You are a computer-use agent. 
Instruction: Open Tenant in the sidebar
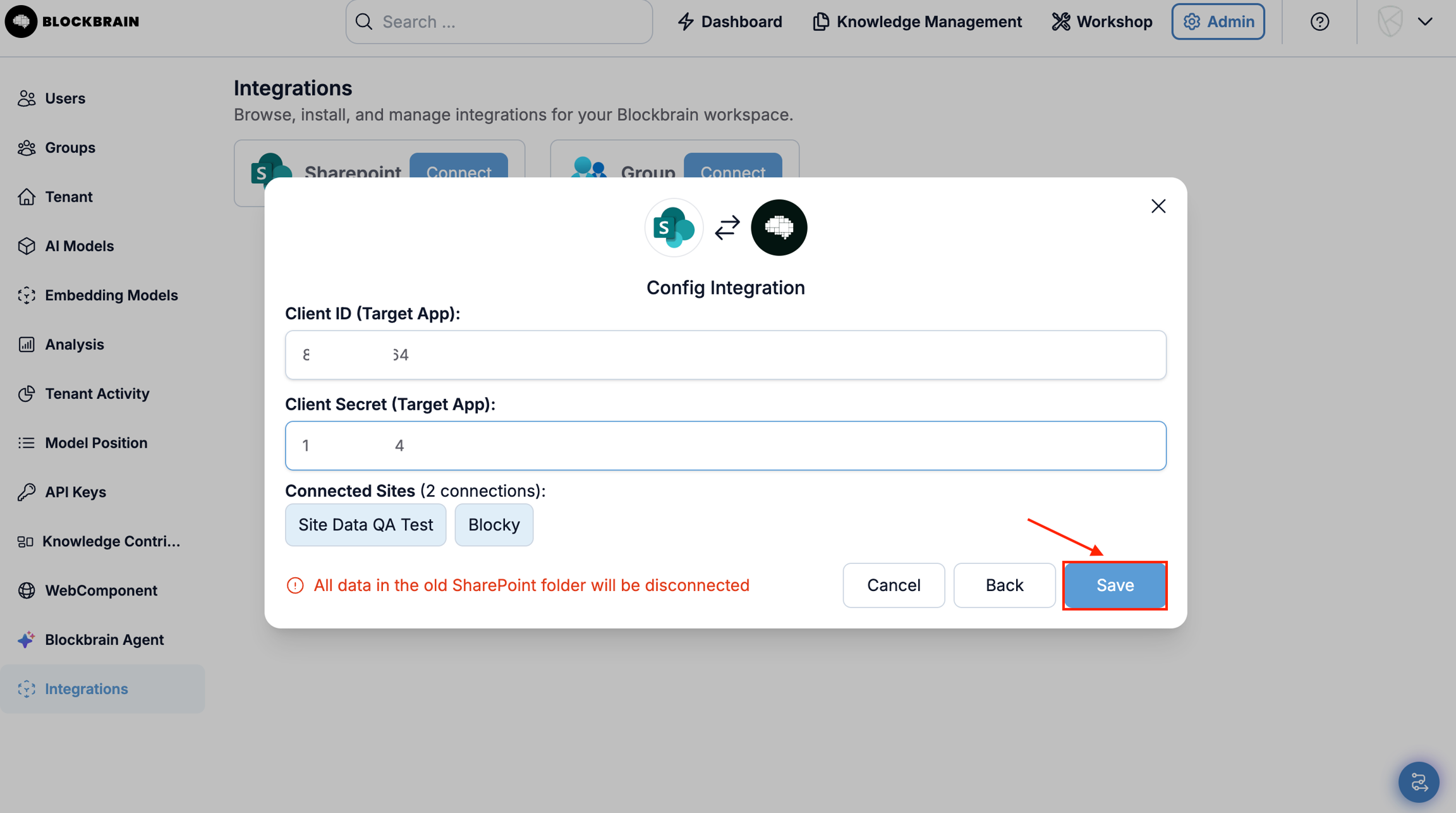pos(69,197)
